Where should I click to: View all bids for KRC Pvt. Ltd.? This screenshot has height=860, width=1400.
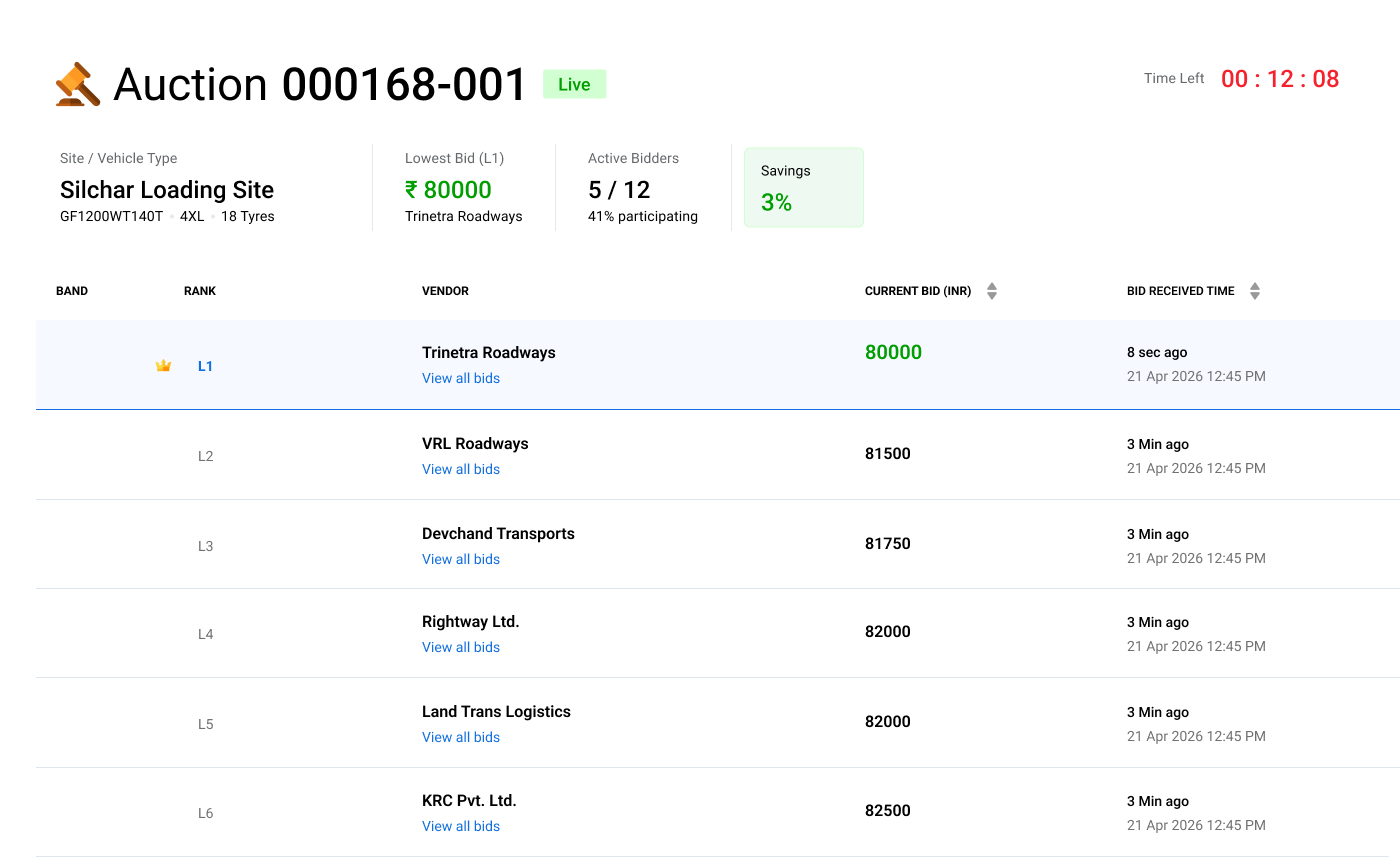tap(461, 826)
